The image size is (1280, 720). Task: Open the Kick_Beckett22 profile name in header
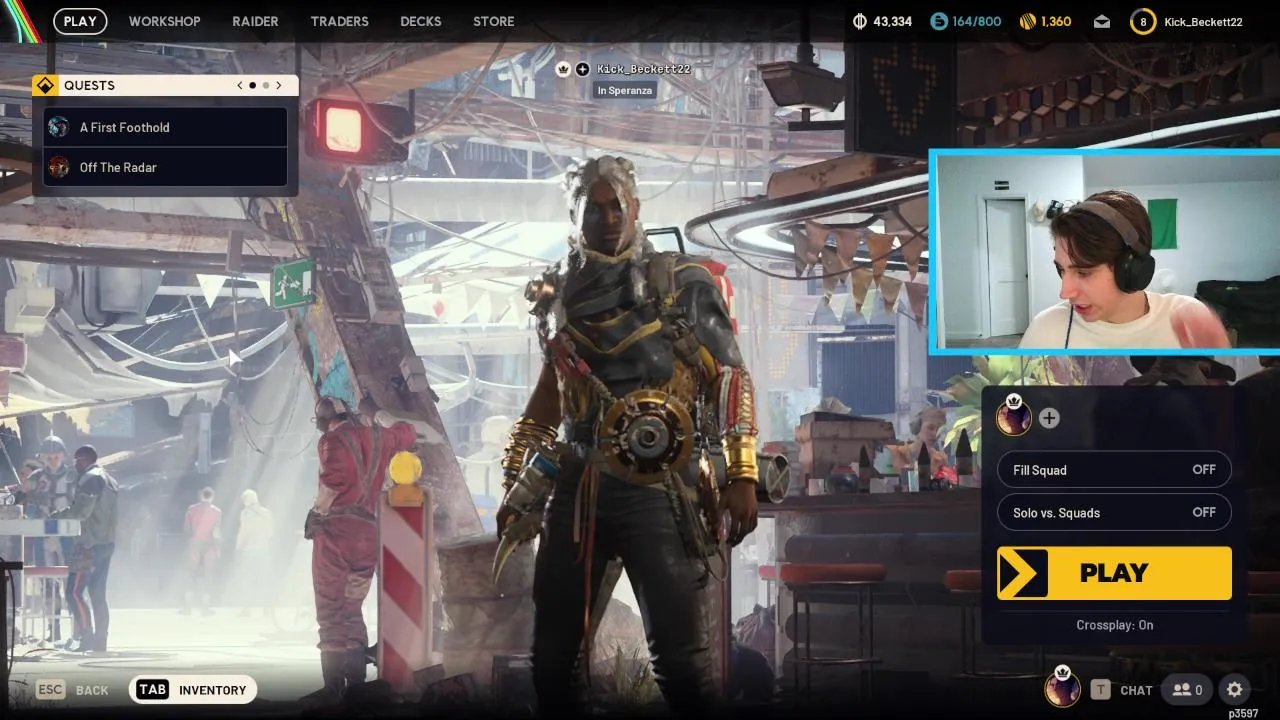click(1203, 21)
